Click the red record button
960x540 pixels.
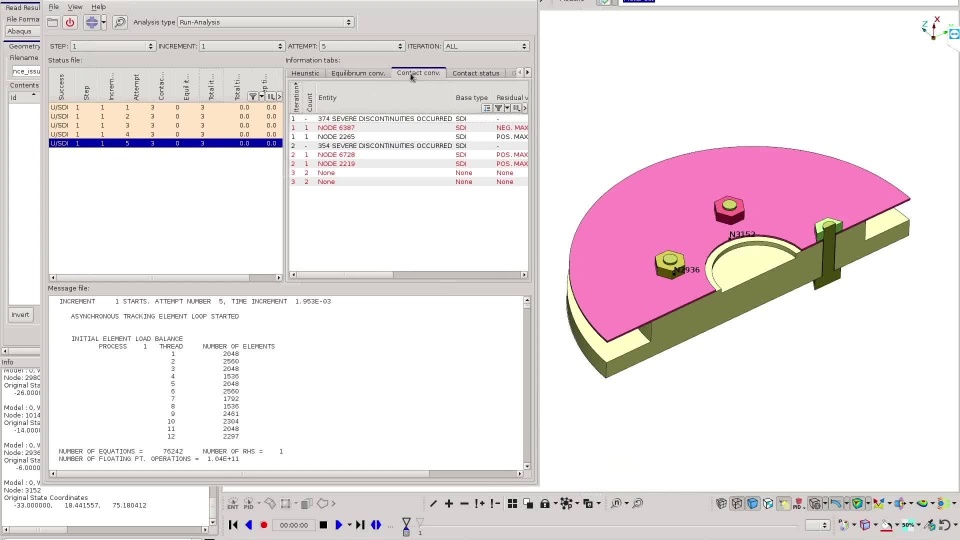pos(264,525)
